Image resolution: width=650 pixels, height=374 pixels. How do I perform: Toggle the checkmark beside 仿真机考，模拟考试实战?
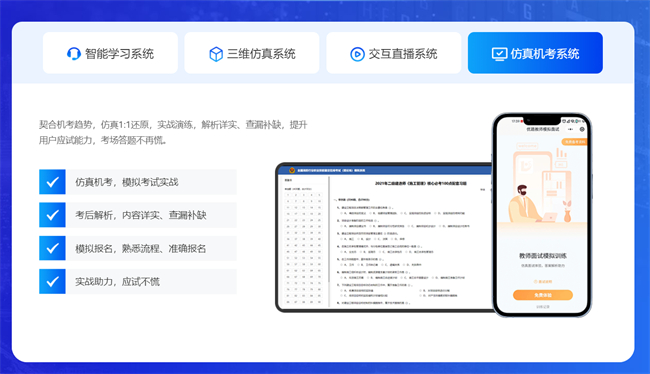(x=52, y=182)
